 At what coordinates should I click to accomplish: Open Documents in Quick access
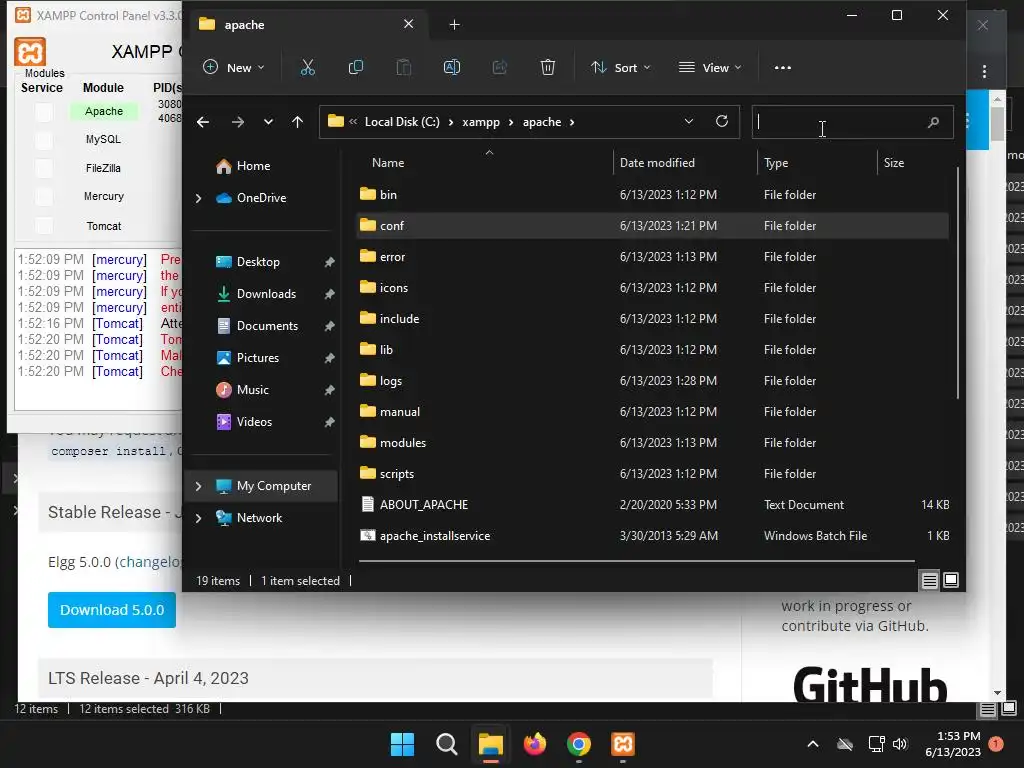pyautogui.click(x=267, y=326)
